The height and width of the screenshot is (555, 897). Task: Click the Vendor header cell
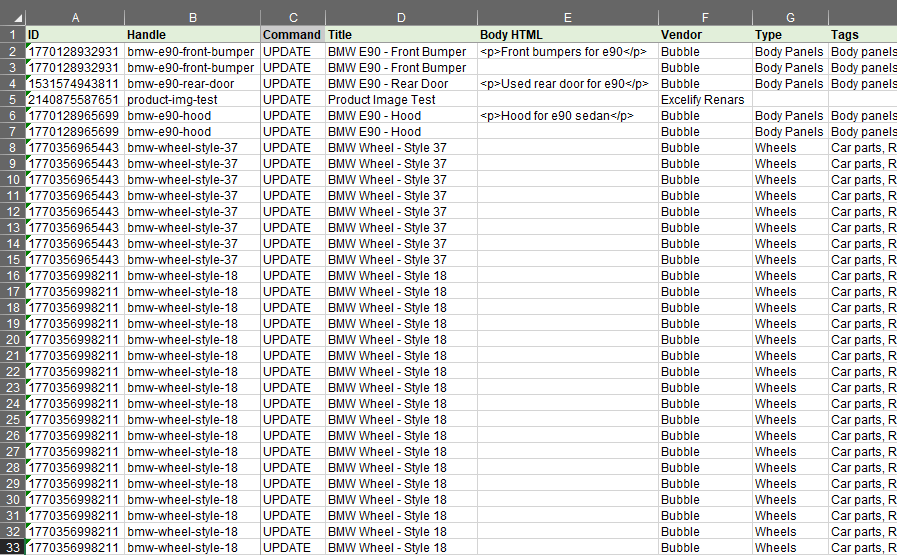[x=705, y=35]
